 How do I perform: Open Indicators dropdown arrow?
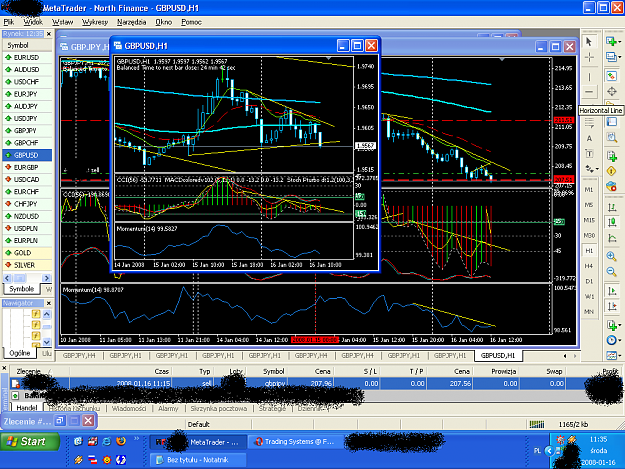(619, 326)
